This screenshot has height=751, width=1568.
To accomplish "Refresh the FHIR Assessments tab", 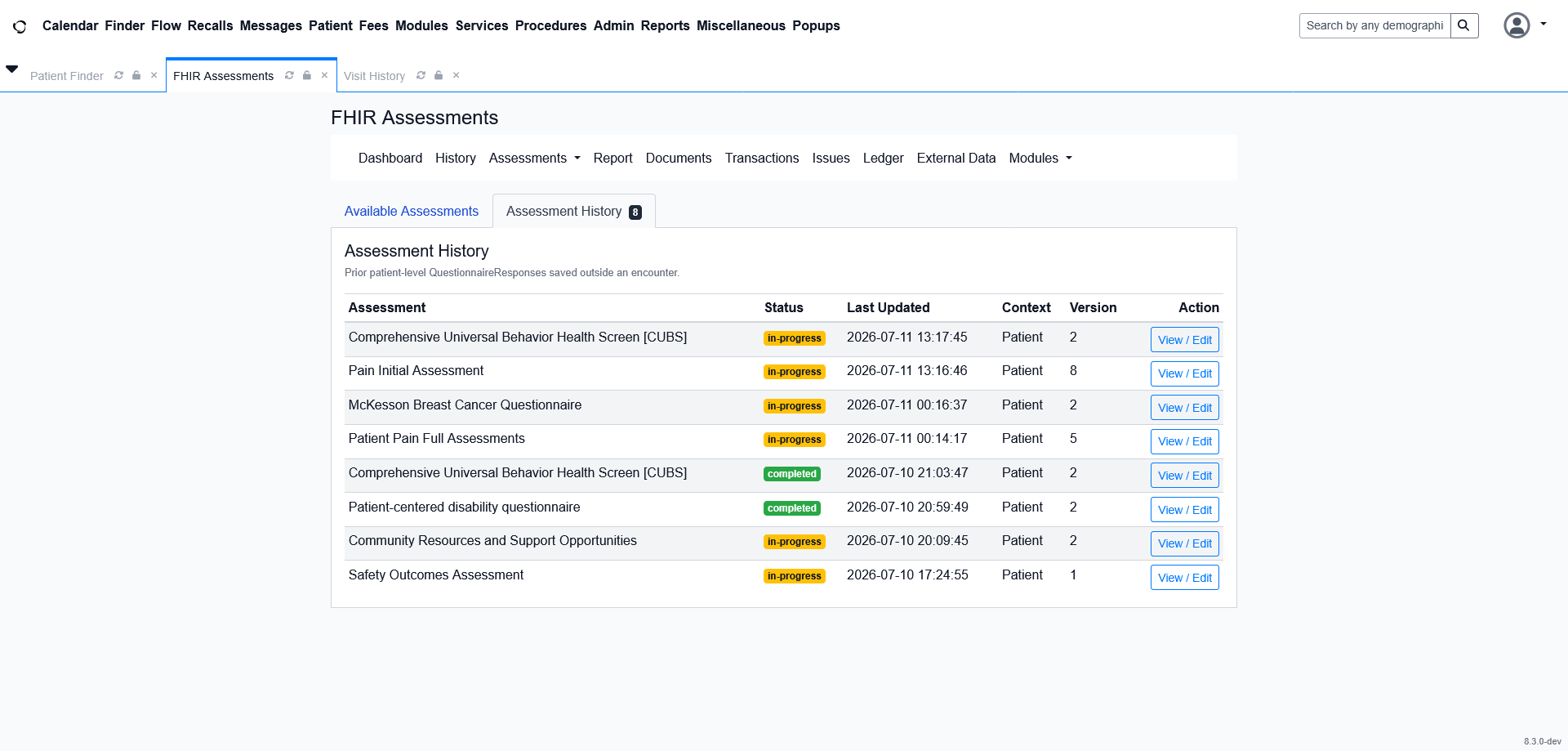I will point(289,75).
